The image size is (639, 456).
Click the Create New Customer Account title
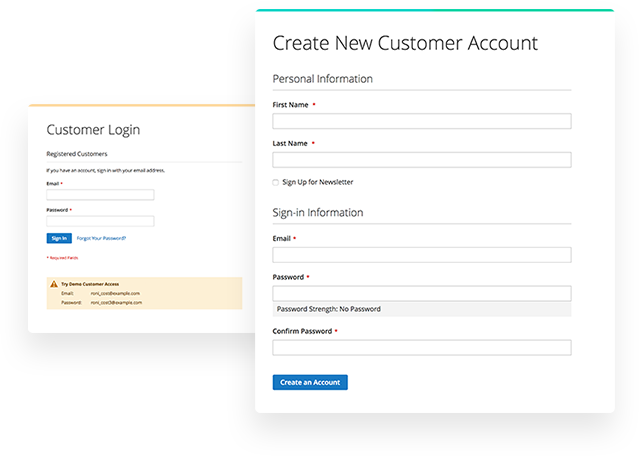point(405,43)
